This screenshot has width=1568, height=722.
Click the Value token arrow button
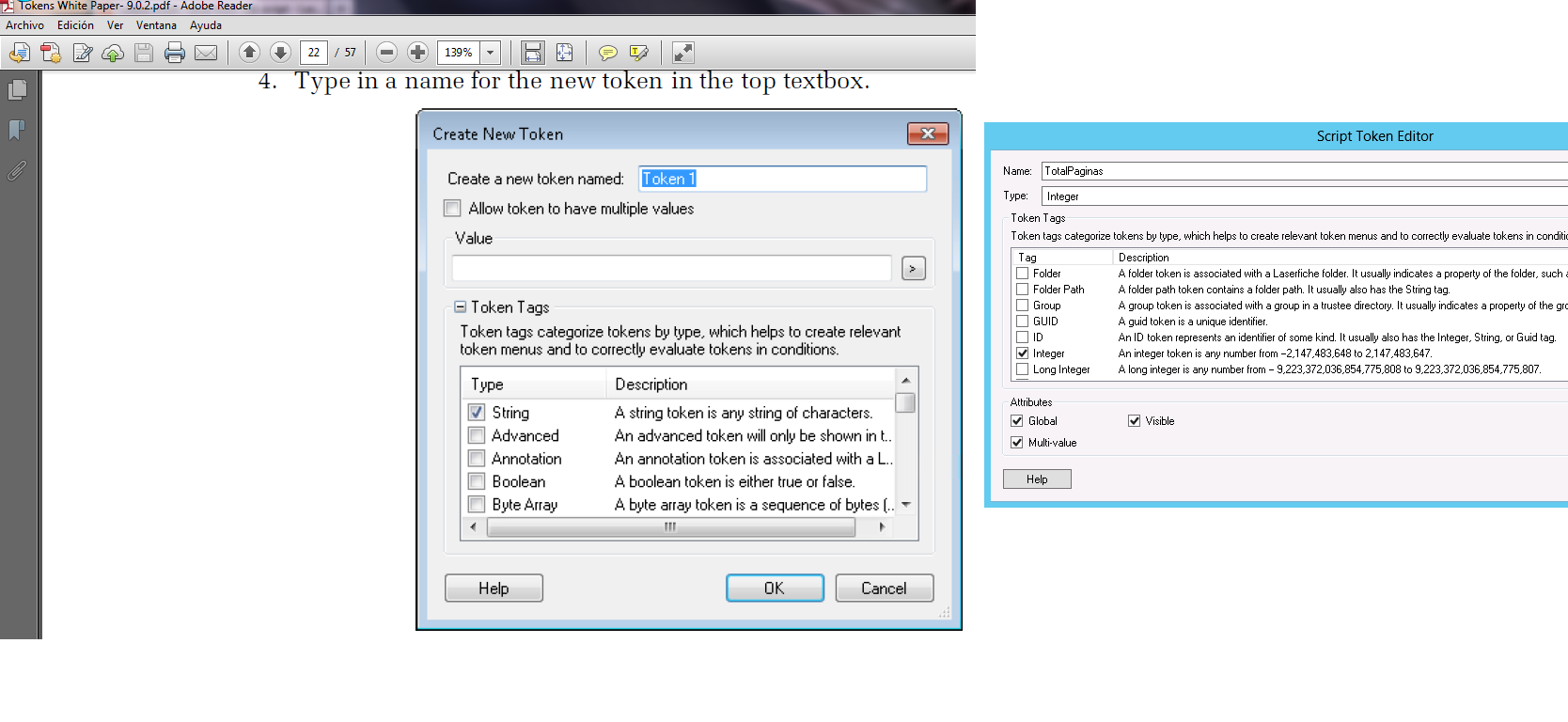click(913, 269)
